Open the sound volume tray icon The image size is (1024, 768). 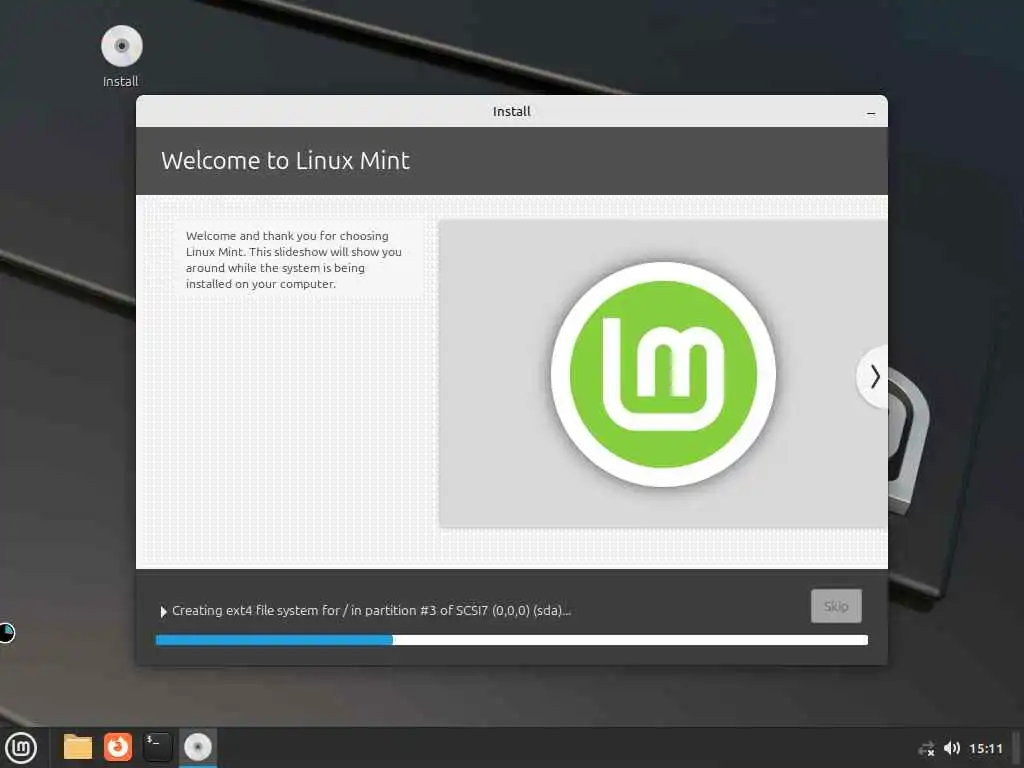click(952, 748)
